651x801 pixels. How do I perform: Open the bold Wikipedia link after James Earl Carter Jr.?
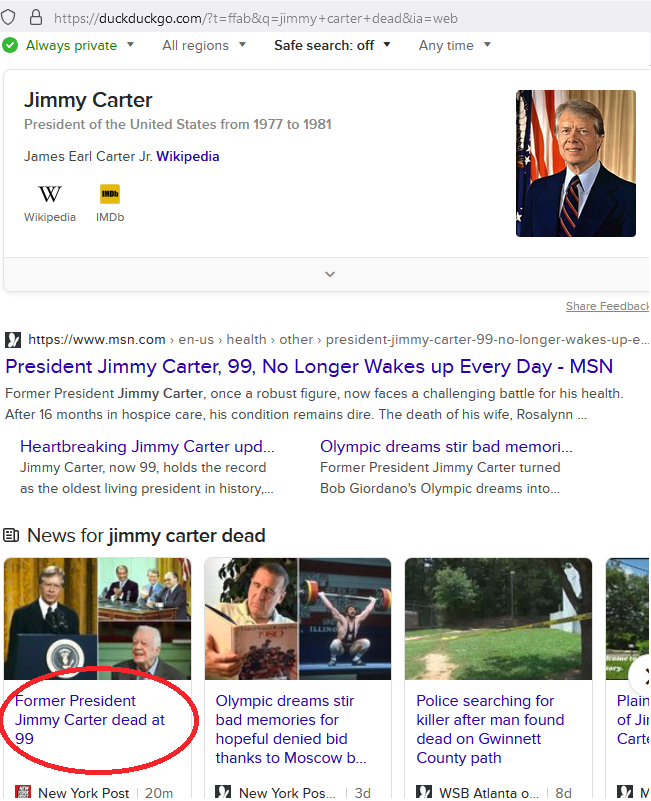[188, 156]
